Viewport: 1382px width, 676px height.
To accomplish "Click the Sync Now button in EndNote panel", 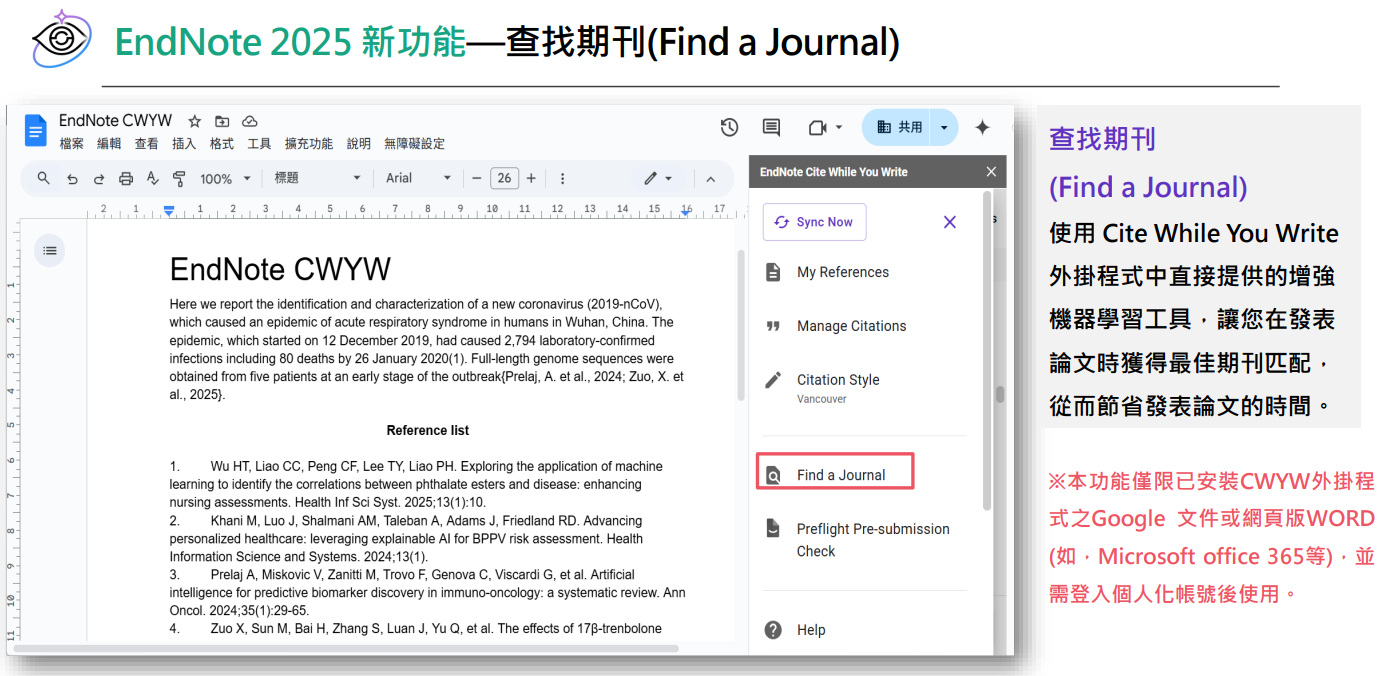I will tap(814, 221).
